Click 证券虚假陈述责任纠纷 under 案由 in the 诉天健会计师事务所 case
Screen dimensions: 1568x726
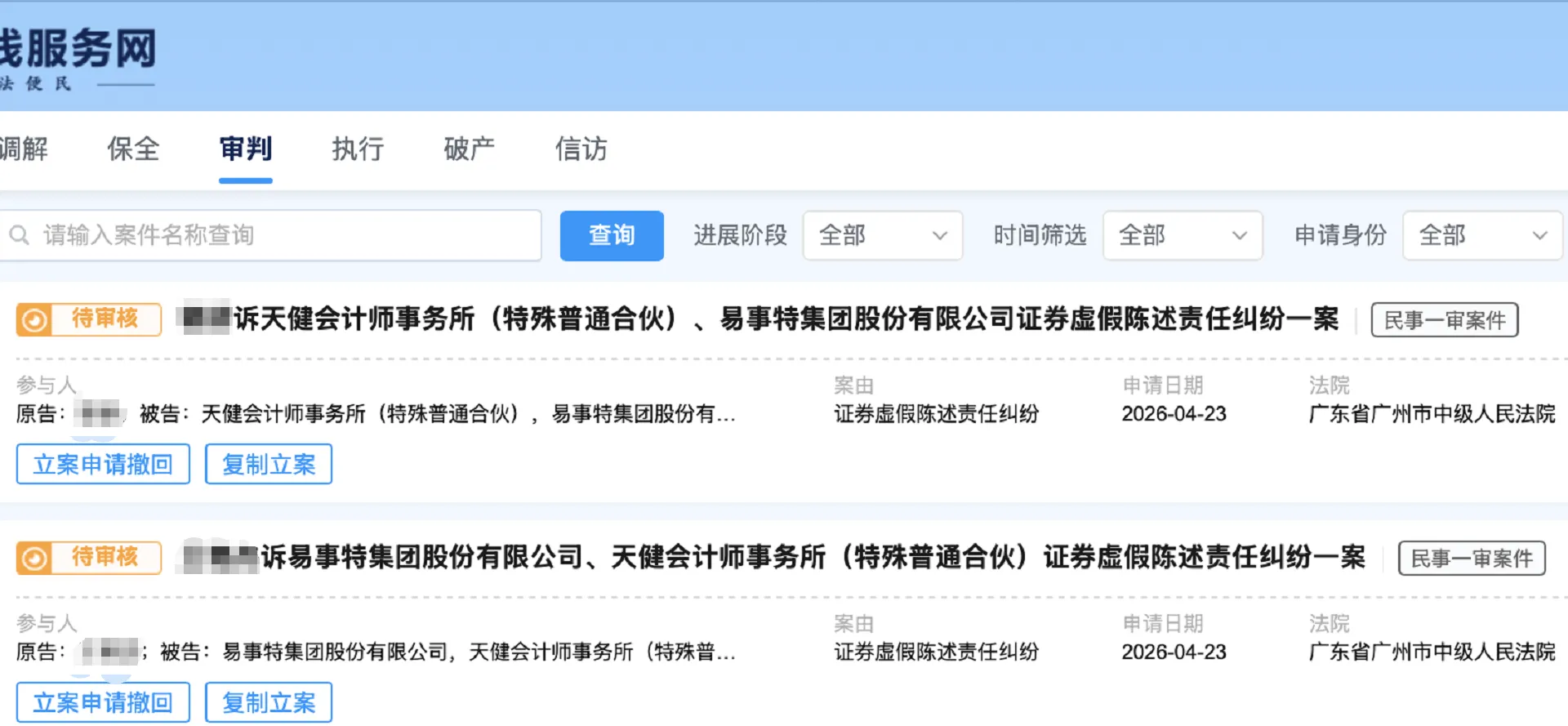pos(937,414)
